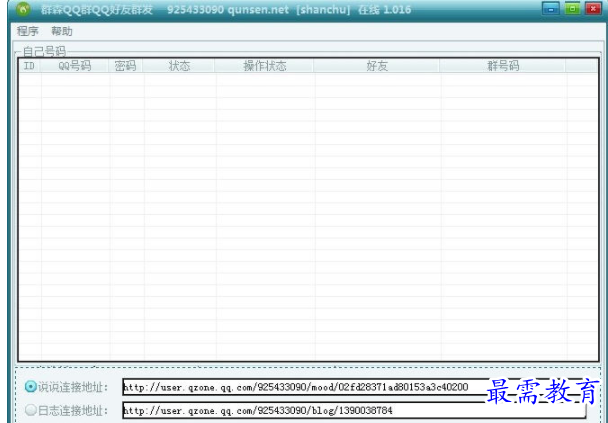Click the 操作状态 column header
608x423 pixels.
pos(264,66)
